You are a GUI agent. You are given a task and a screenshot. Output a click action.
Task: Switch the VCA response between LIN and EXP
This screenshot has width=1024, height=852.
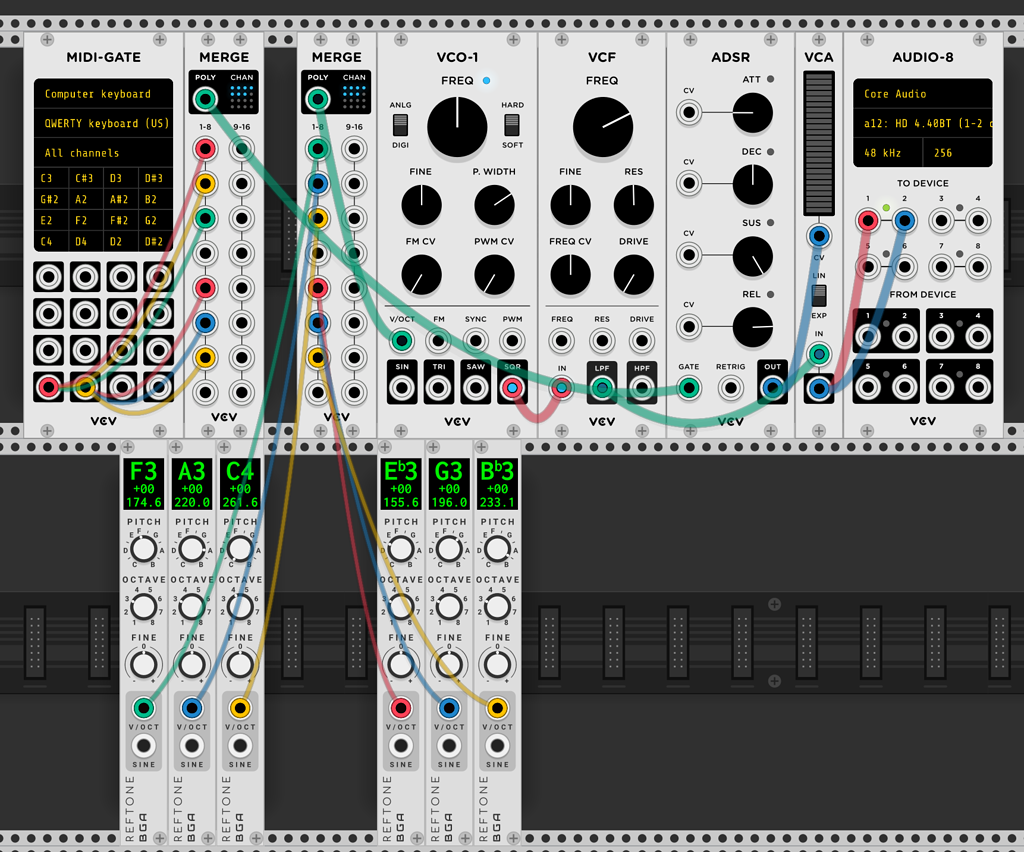tap(819, 293)
